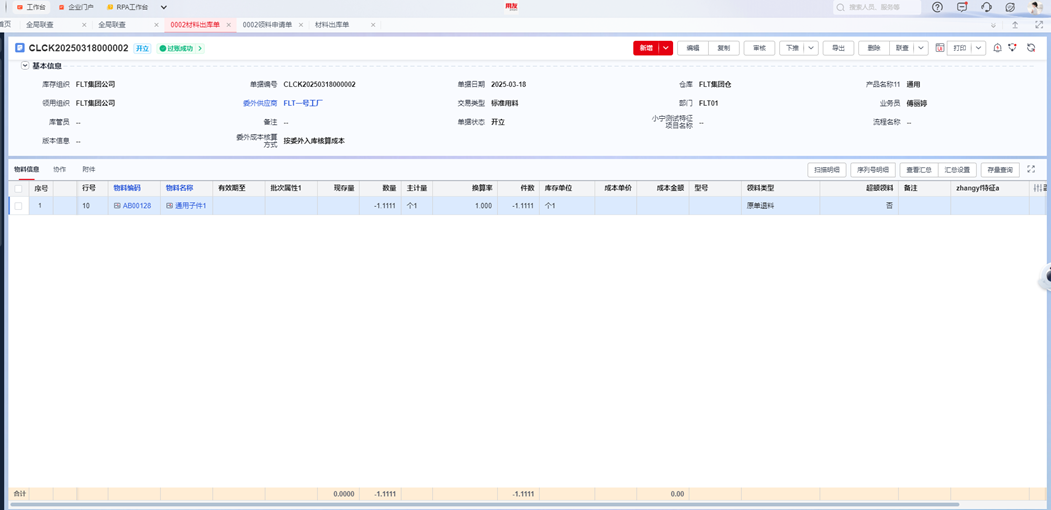Close the 0002材料出库单 tab
Image resolution: width=1051 pixels, height=510 pixels.
[229, 25]
